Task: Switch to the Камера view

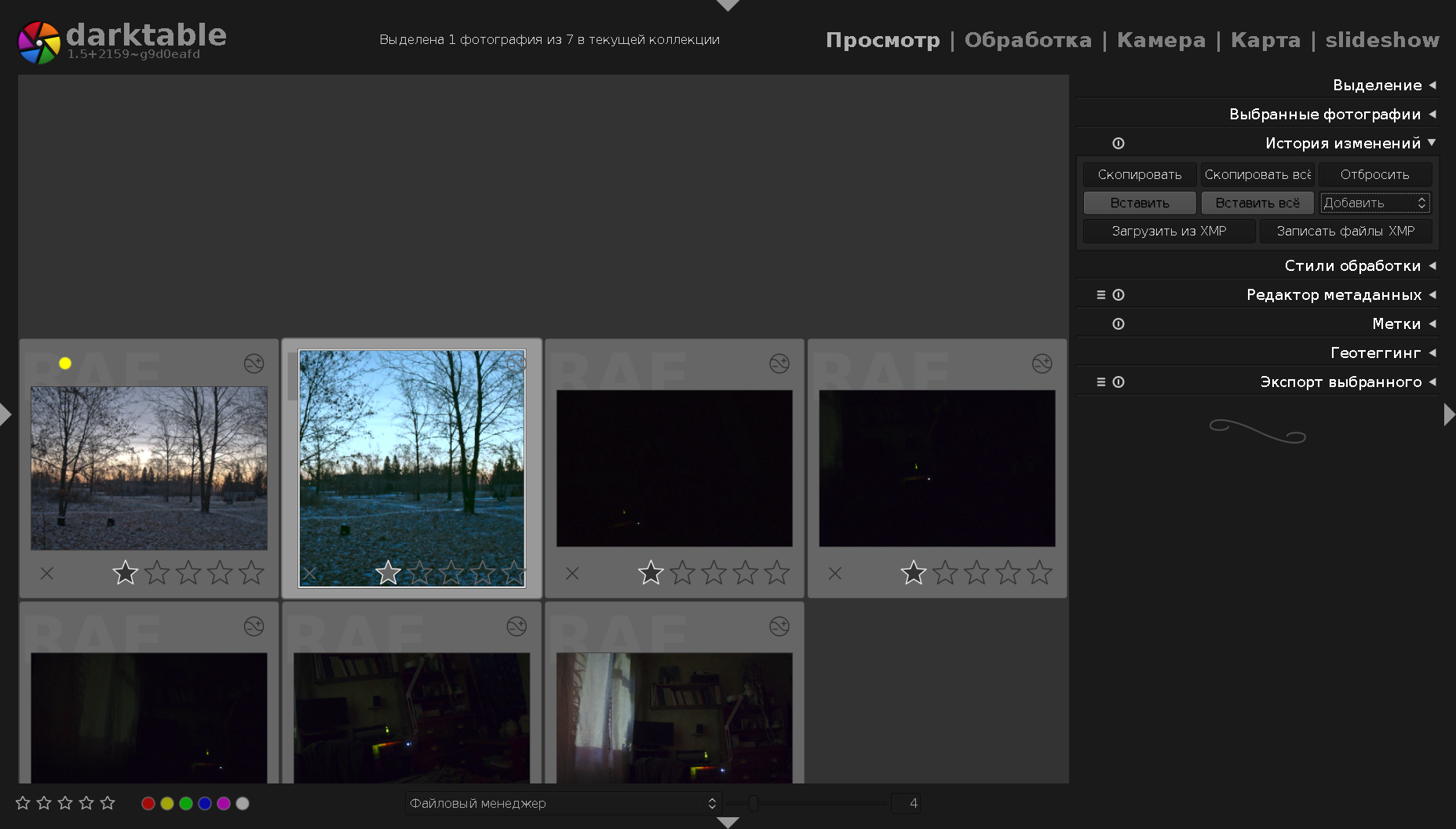Action: click(1161, 40)
